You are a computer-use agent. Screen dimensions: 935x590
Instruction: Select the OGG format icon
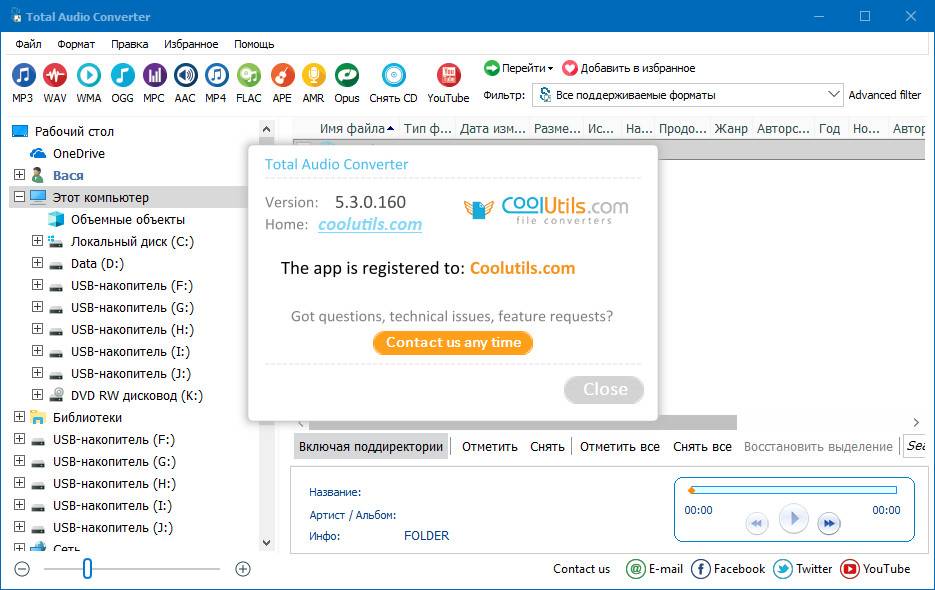(122, 76)
